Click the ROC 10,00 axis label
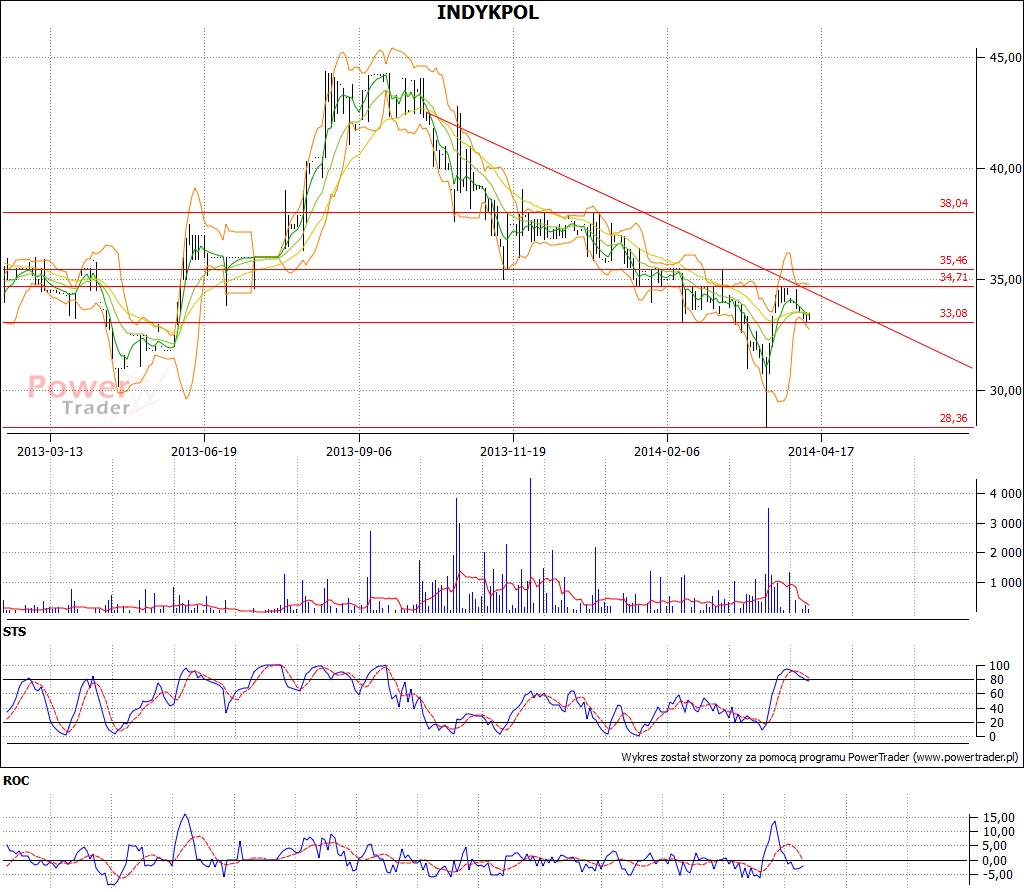 (999, 832)
